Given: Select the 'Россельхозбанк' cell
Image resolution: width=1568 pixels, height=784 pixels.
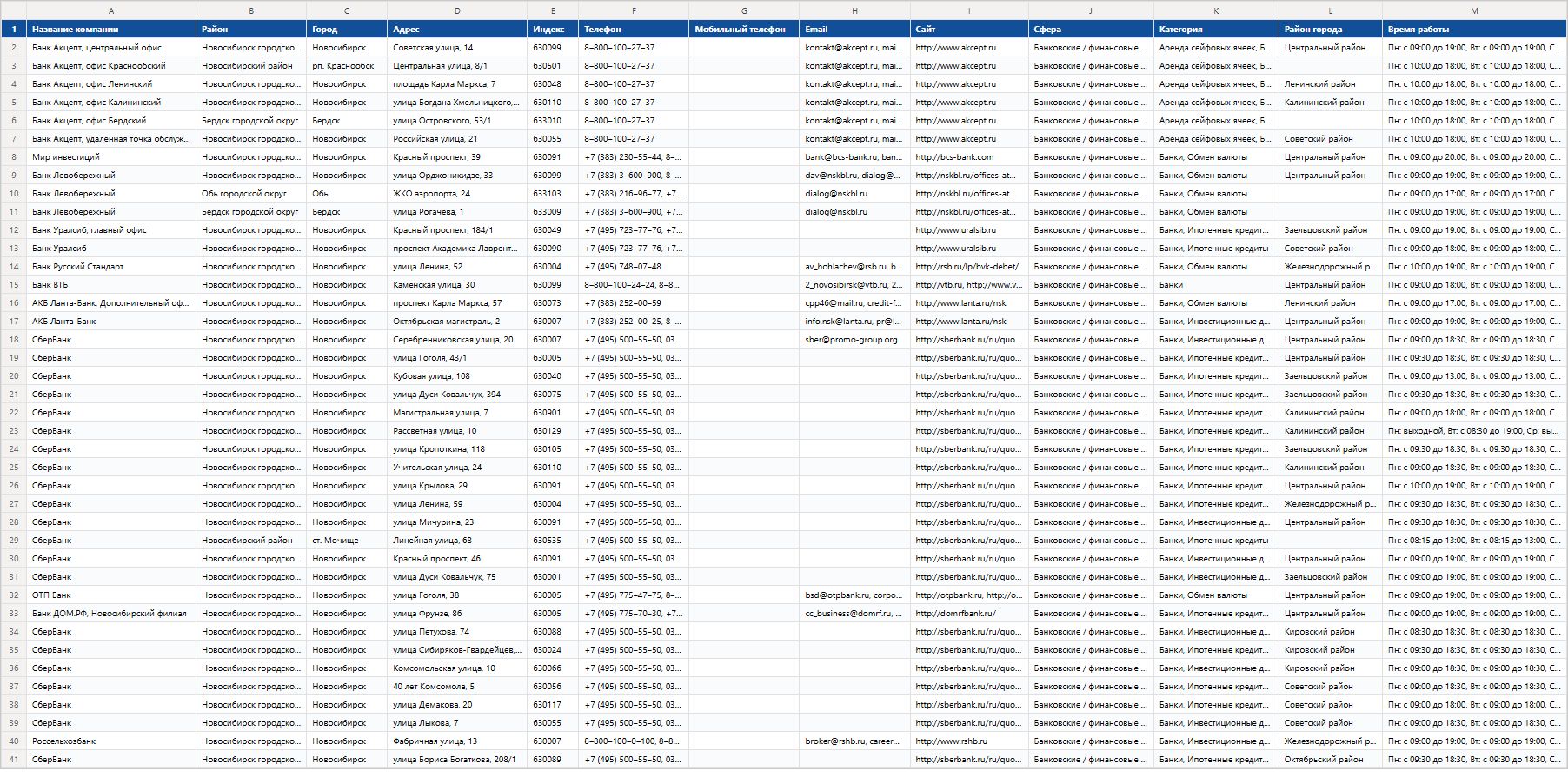Looking at the screenshot, I should tap(111, 741).
